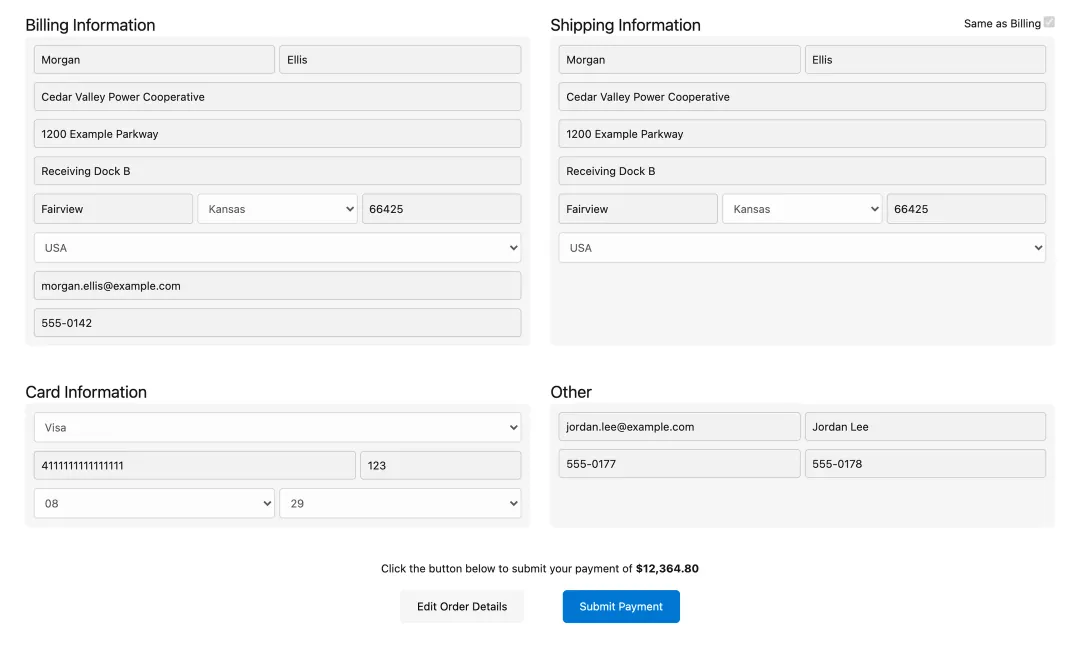
Task: Focus the billing company field
Action: [x=278, y=96]
